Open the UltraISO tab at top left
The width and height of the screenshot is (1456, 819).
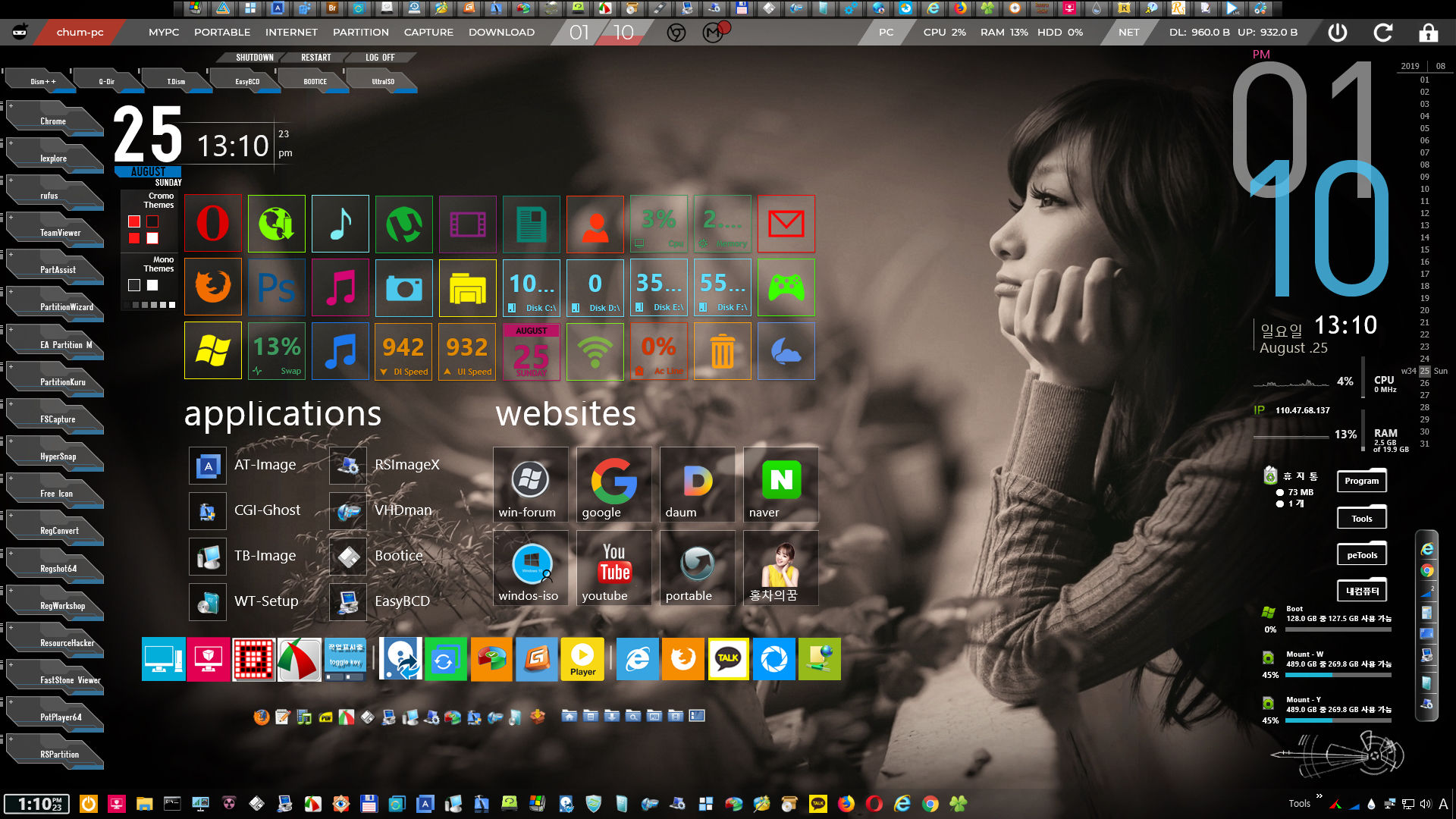tap(383, 81)
